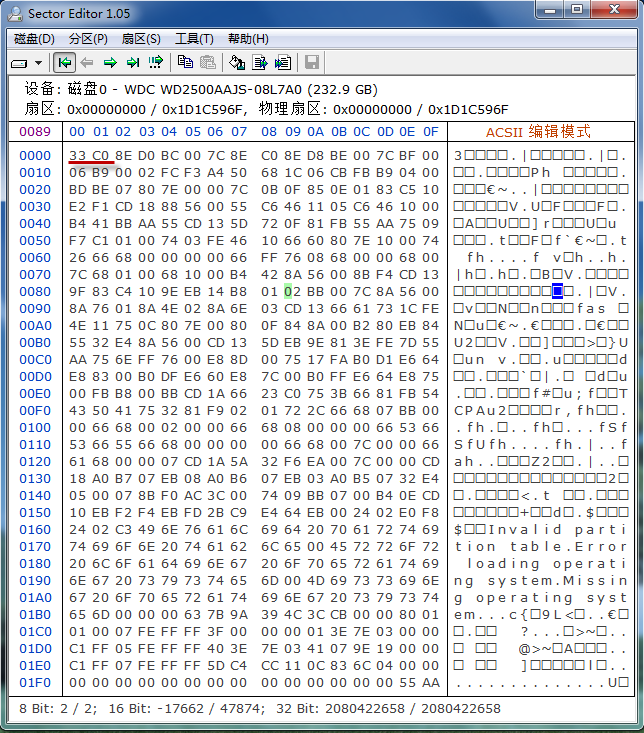Click the ACSII 编辑模式 header
Viewport: 644px width, 733px height.
pyautogui.click(x=538, y=132)
